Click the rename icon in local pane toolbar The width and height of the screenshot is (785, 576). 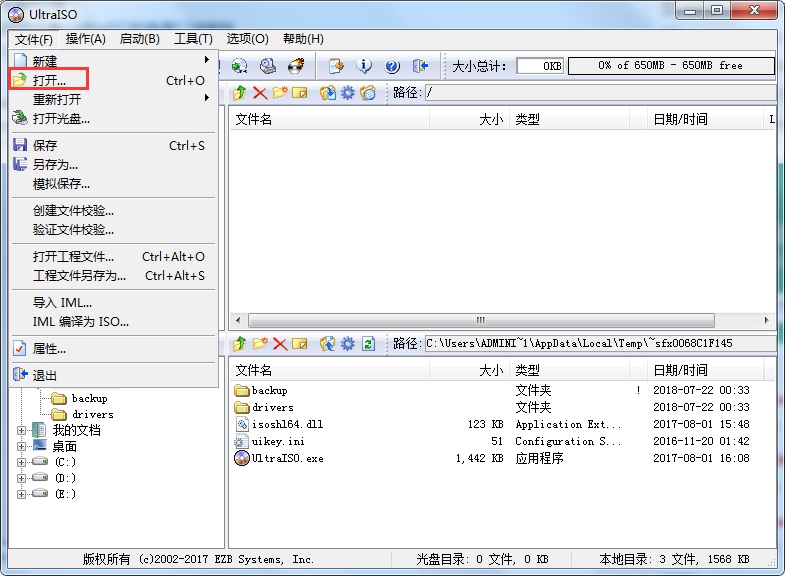tap(300, 344)
